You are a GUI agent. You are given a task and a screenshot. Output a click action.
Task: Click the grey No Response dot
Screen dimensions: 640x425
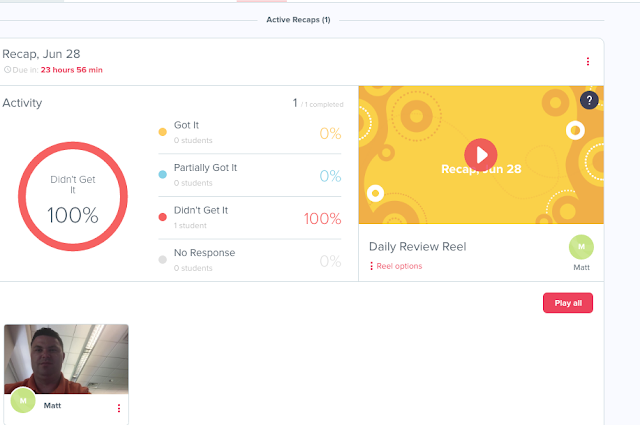162,260
